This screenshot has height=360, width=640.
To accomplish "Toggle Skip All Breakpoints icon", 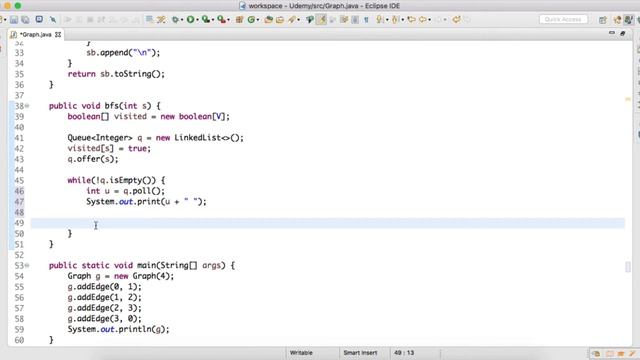I will coord(53,20).
